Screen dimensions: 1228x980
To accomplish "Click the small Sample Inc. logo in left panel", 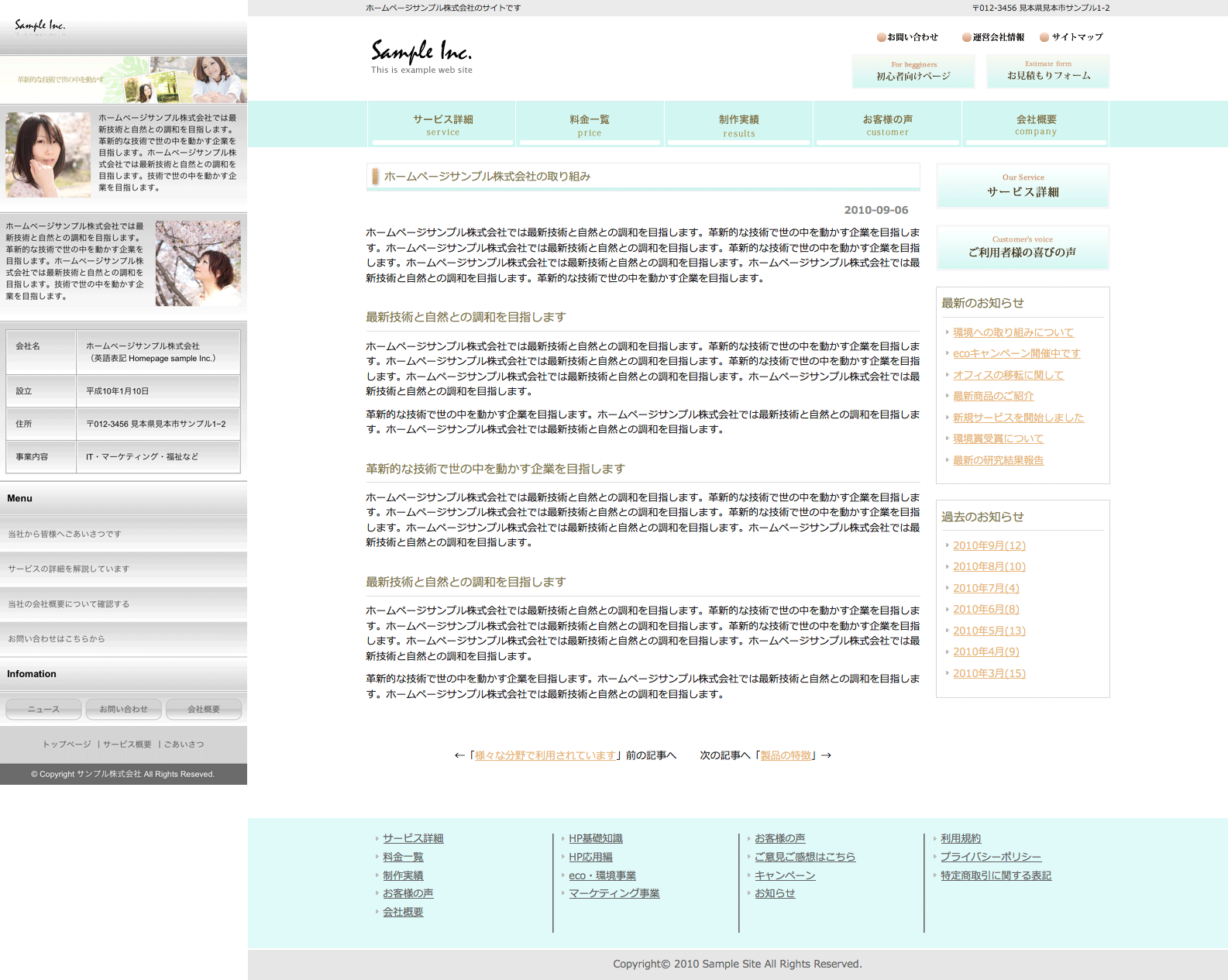I will tap(40, 27).
